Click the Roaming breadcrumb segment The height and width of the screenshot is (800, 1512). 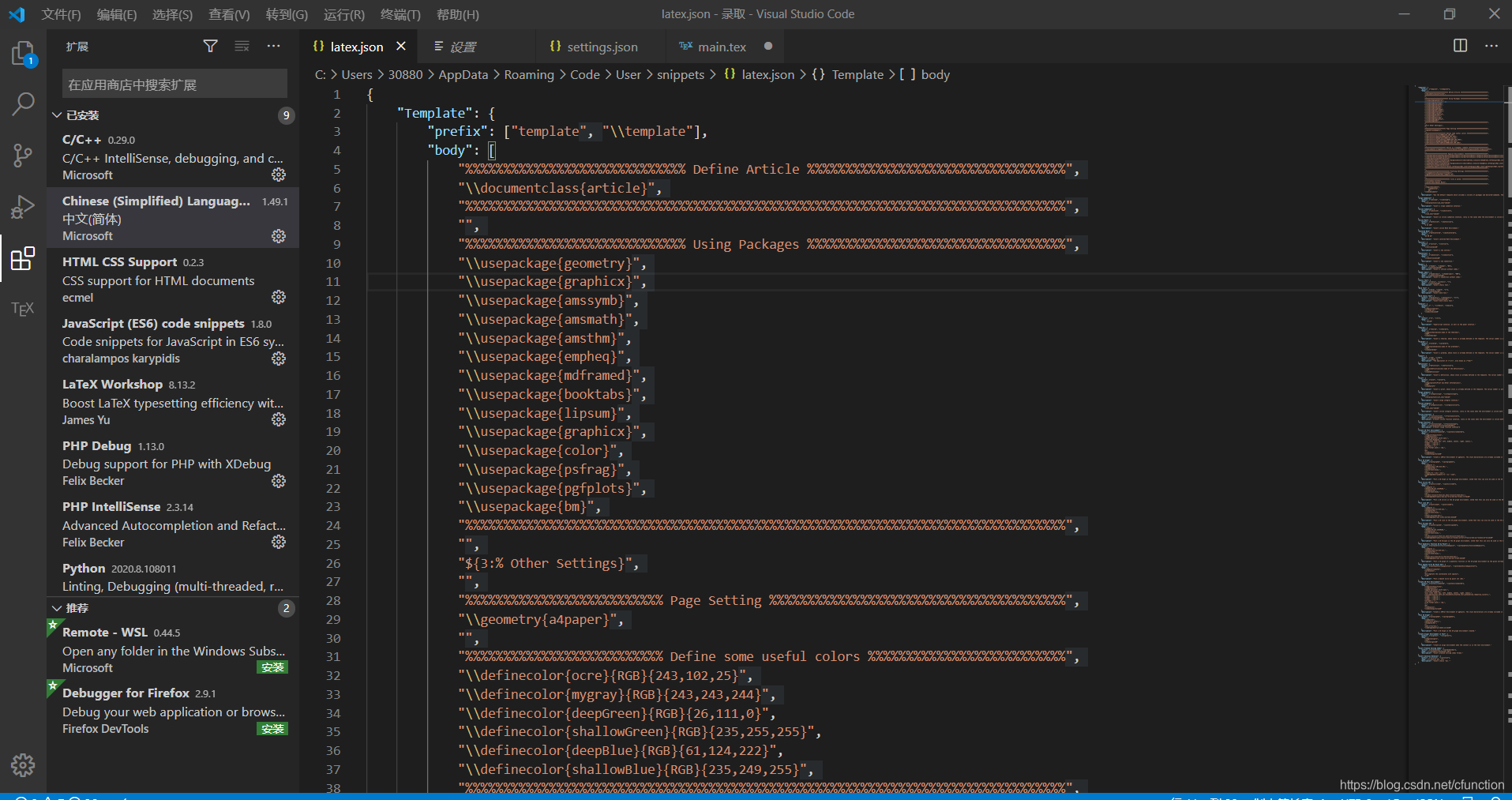529,74
